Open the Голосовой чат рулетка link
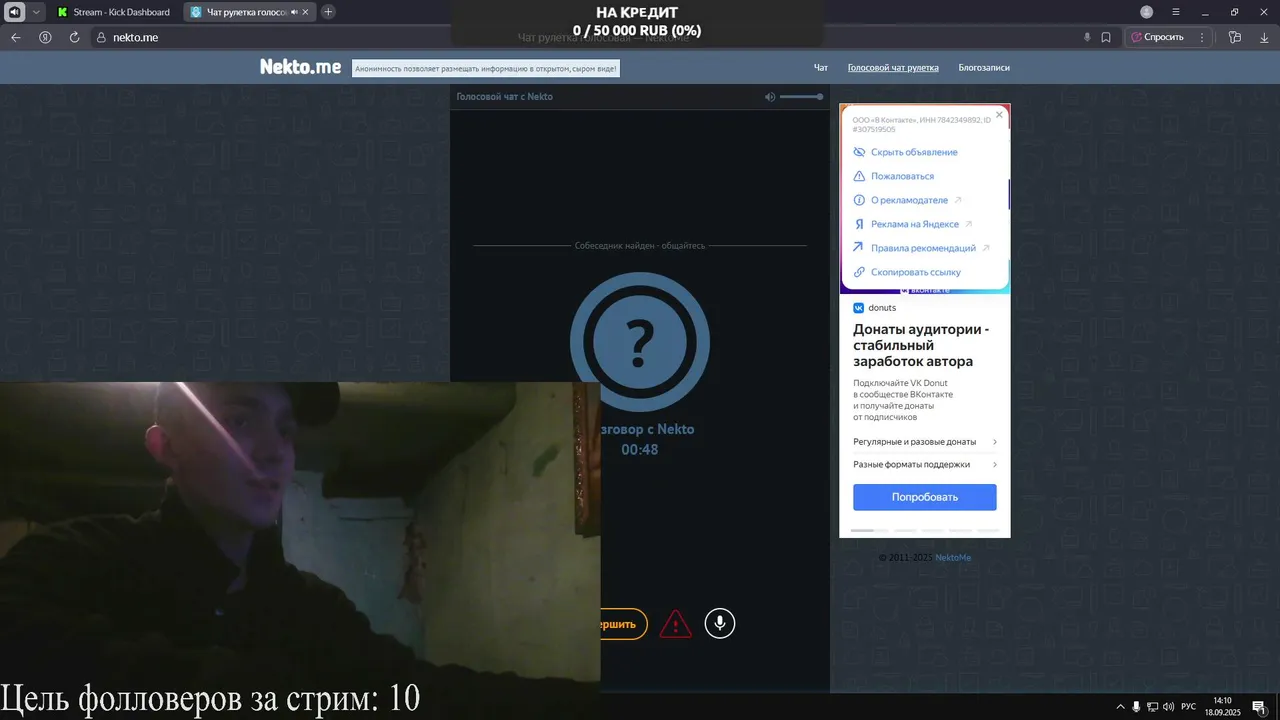Viewport: 1280px width, 720px height. [893, 68]
